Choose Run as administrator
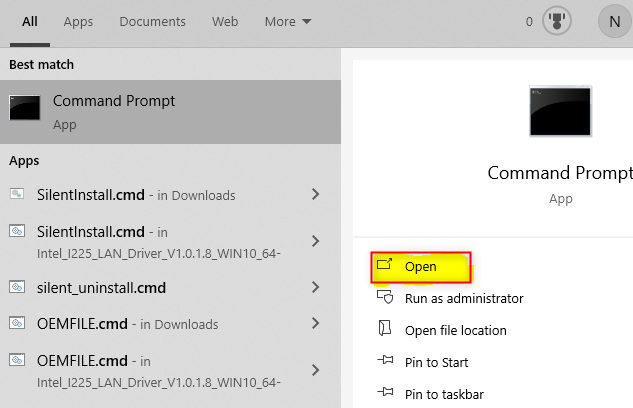This screenshot has height=408, width=633. pos(464,299)
